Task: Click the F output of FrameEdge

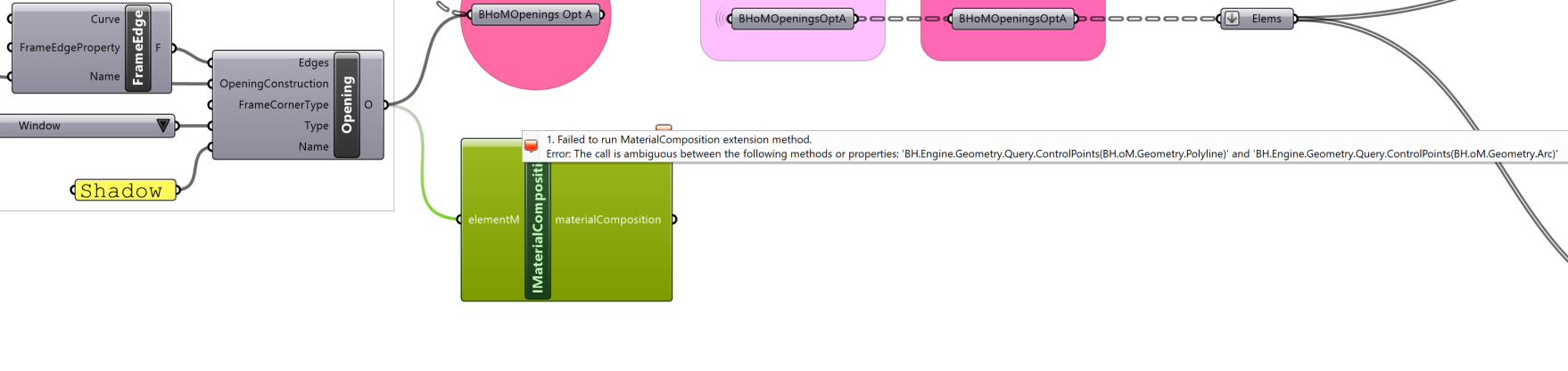Action: (x=159, y=47)
